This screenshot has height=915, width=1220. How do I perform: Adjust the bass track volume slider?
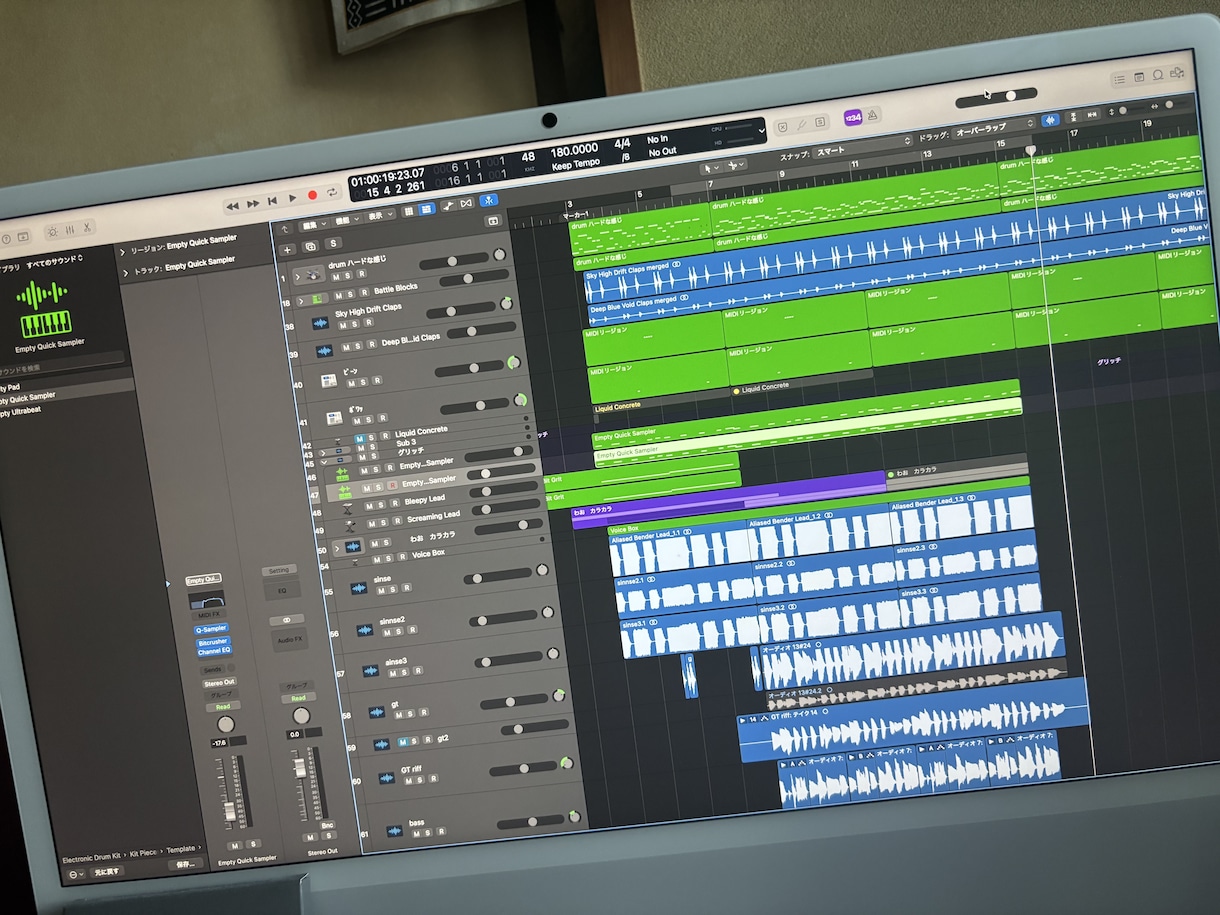[531, 822]
